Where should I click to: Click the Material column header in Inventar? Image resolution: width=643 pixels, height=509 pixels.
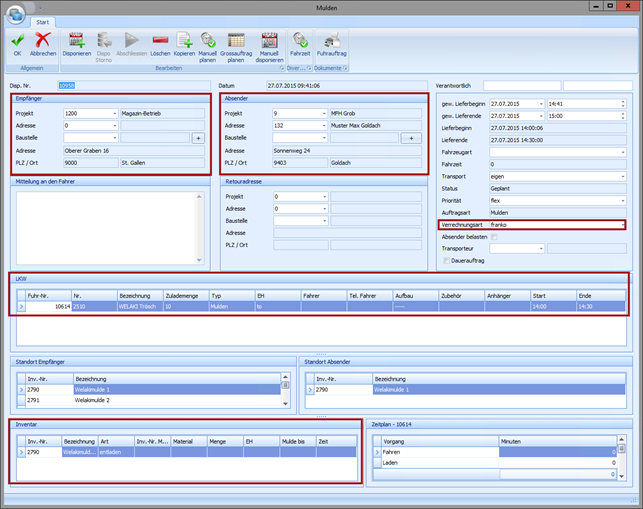point(189,442)
